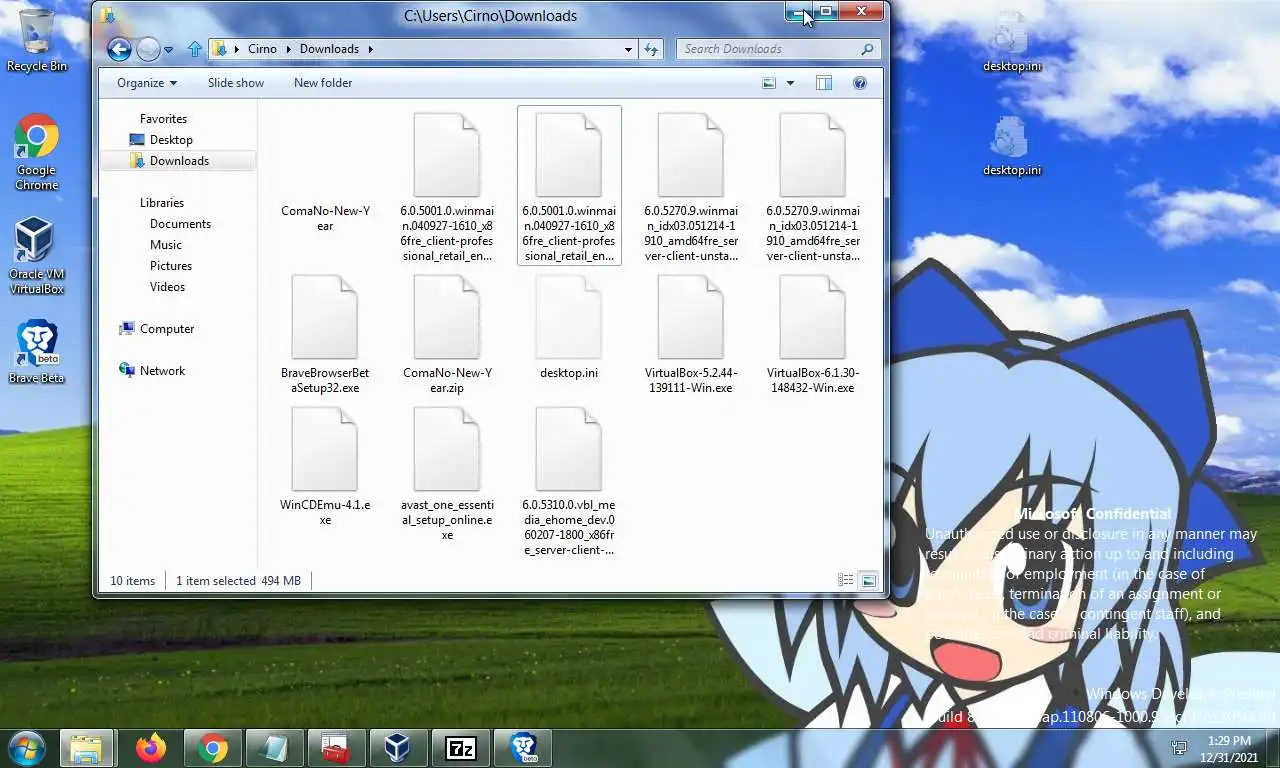Launch VirtualBox from the taskbar
This screenshot has height=768, width=1280.
click(399, 748)
